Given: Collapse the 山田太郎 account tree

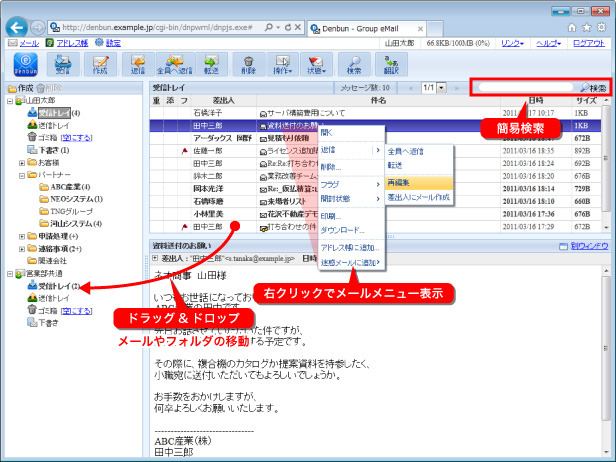Looking at the screenshot, I should tap(10, 101).
